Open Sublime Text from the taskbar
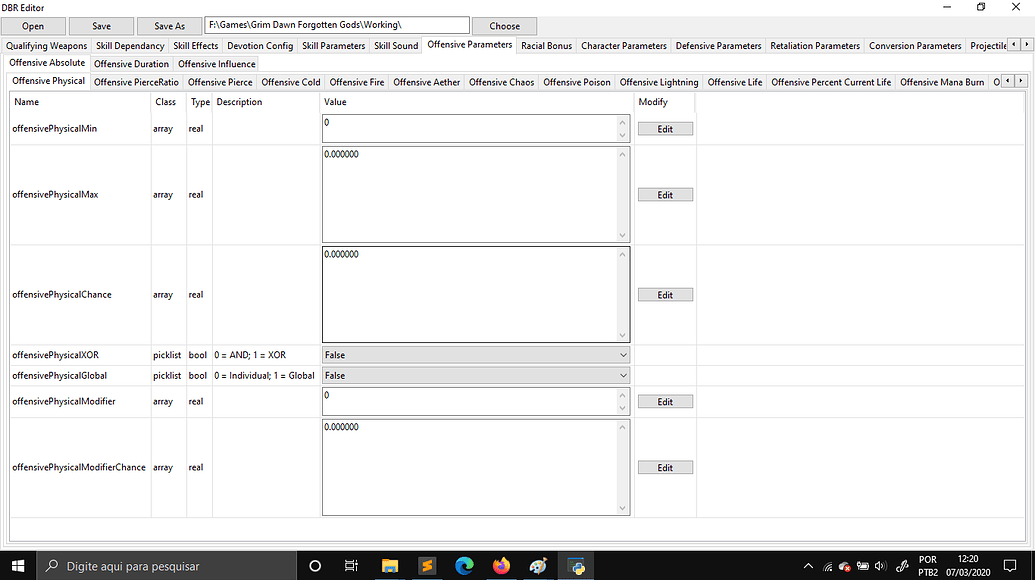1035x580 pixels. pos(427,566)
